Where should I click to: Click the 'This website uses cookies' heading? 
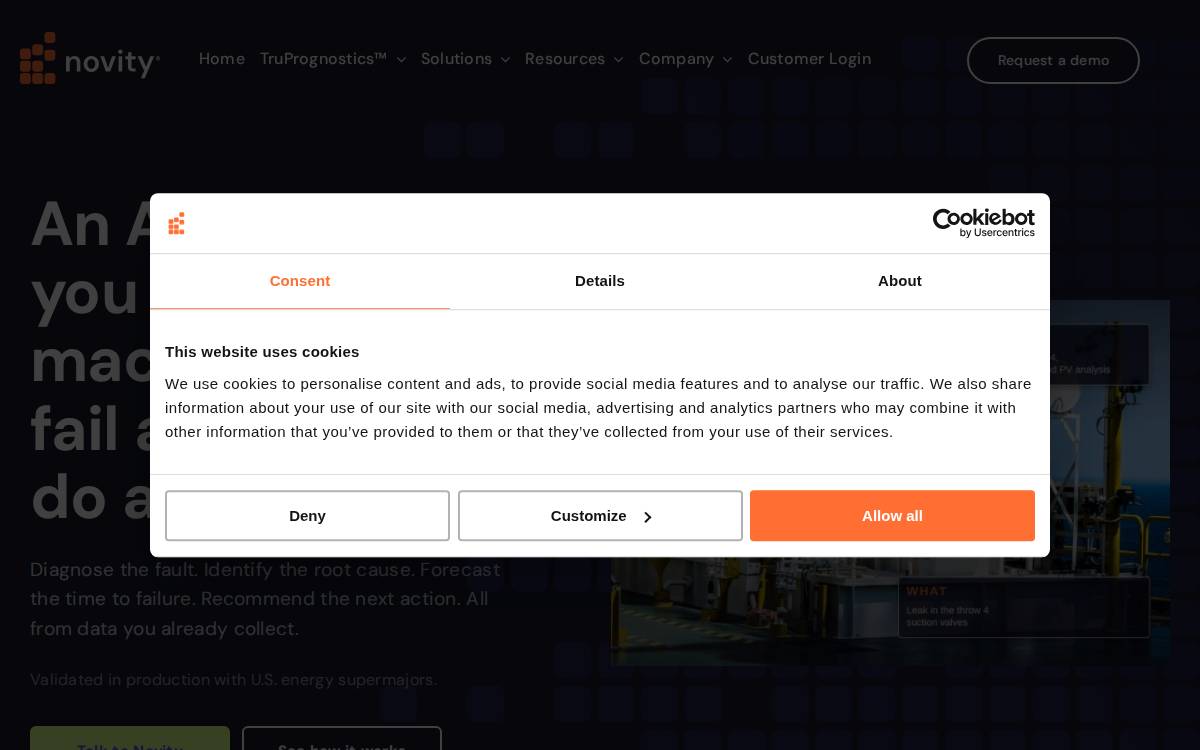(x=262, y=352)
